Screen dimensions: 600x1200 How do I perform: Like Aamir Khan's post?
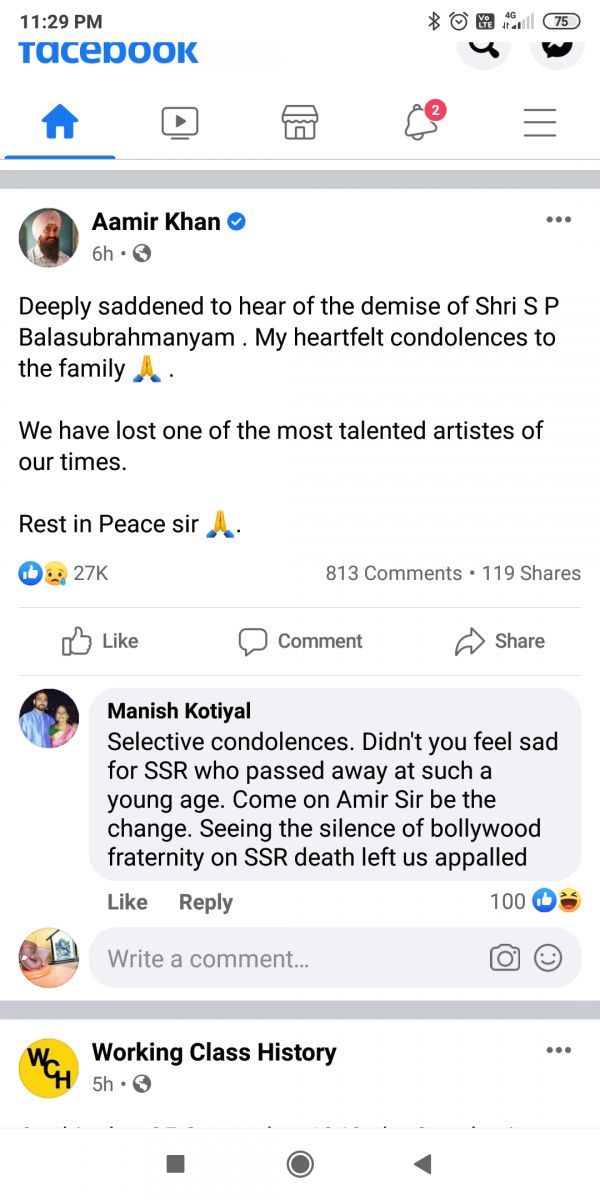coord(100,641)
